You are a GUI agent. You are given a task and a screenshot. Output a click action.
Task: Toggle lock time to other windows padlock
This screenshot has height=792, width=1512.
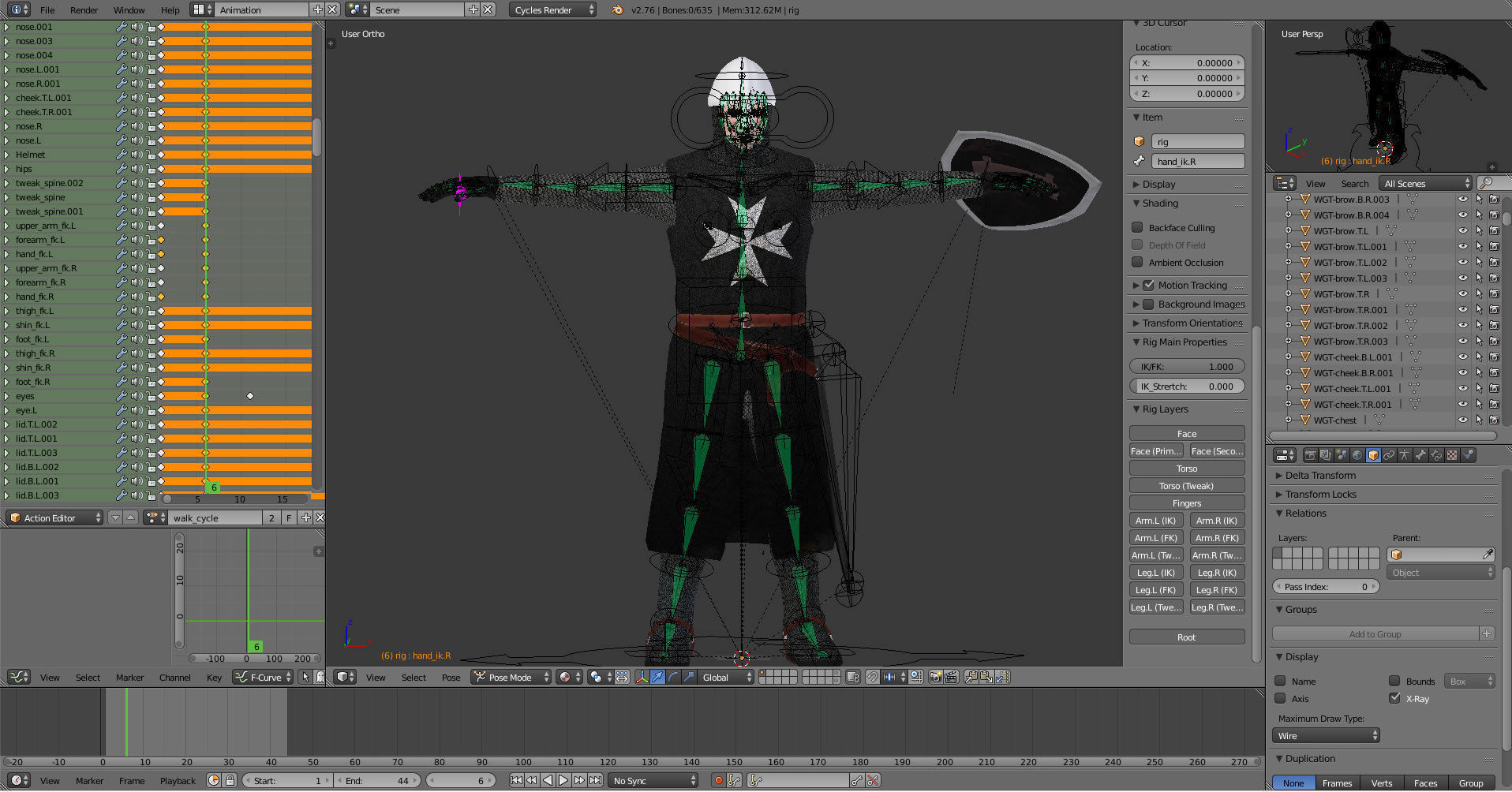(230, 780)
